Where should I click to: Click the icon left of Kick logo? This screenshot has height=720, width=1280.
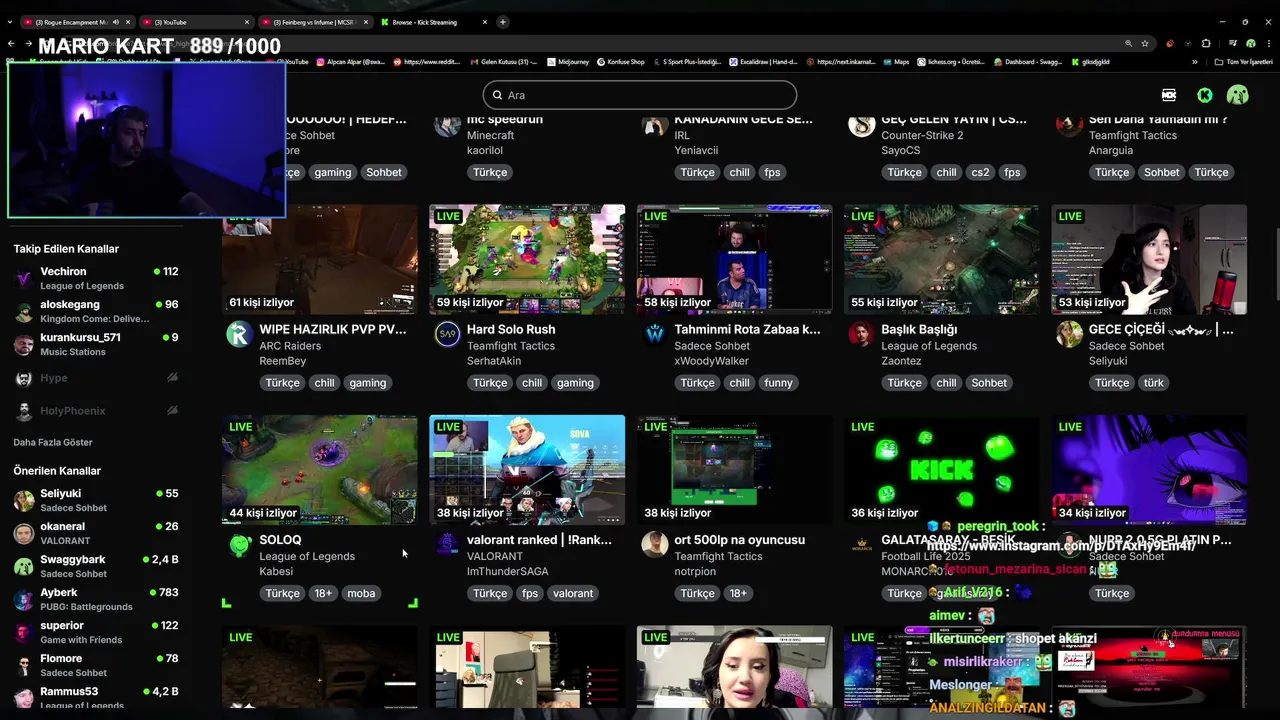pos(1169,95)
